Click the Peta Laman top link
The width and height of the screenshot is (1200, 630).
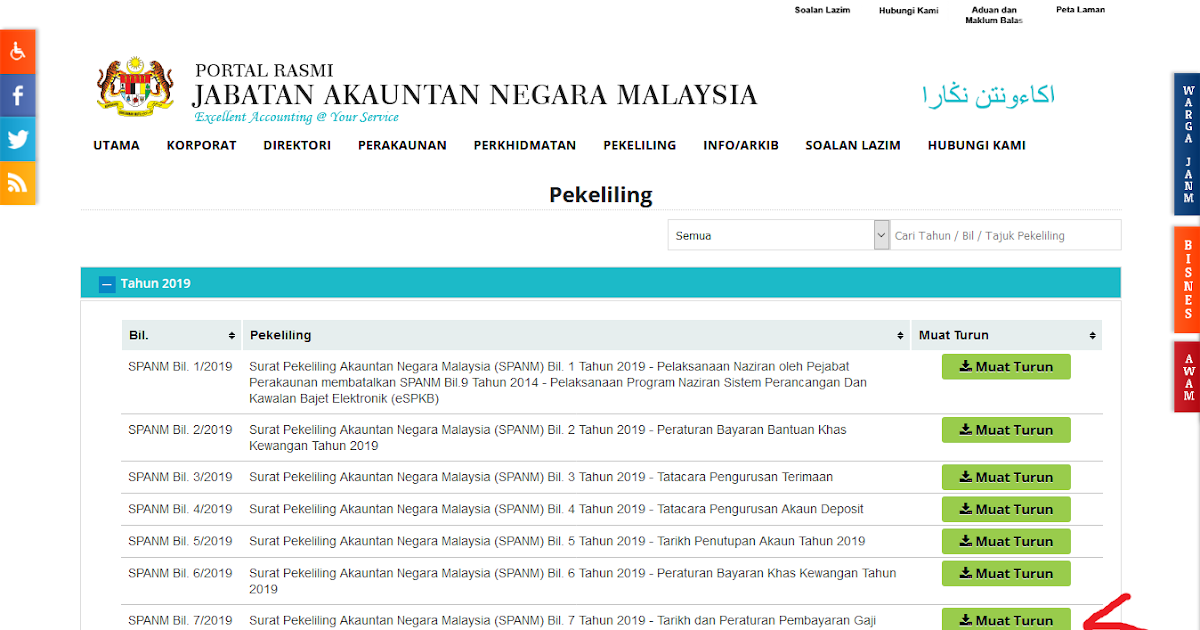click(x=1080, y=10)
